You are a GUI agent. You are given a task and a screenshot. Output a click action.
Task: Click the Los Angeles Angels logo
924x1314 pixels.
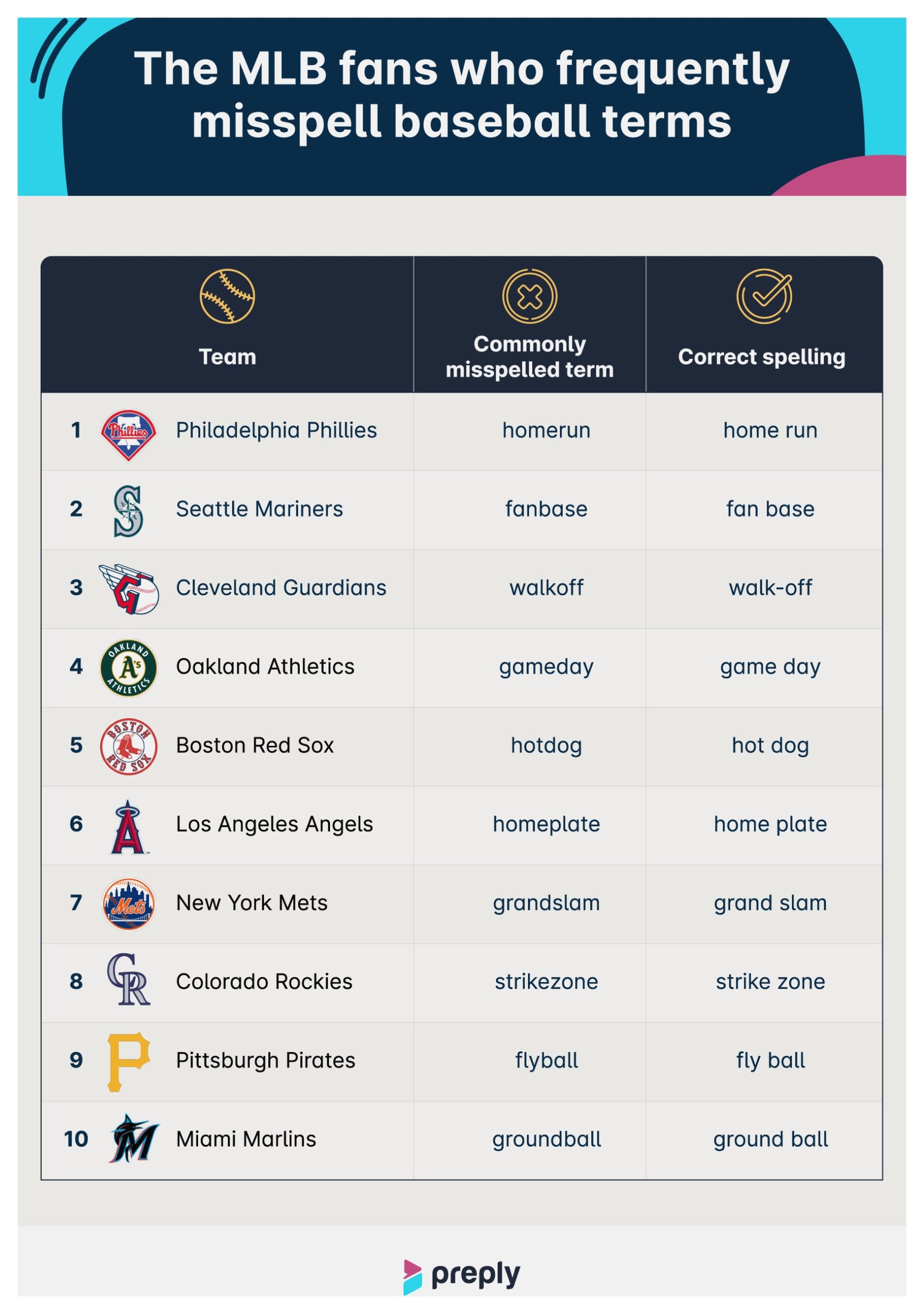(x=128, y=827)
